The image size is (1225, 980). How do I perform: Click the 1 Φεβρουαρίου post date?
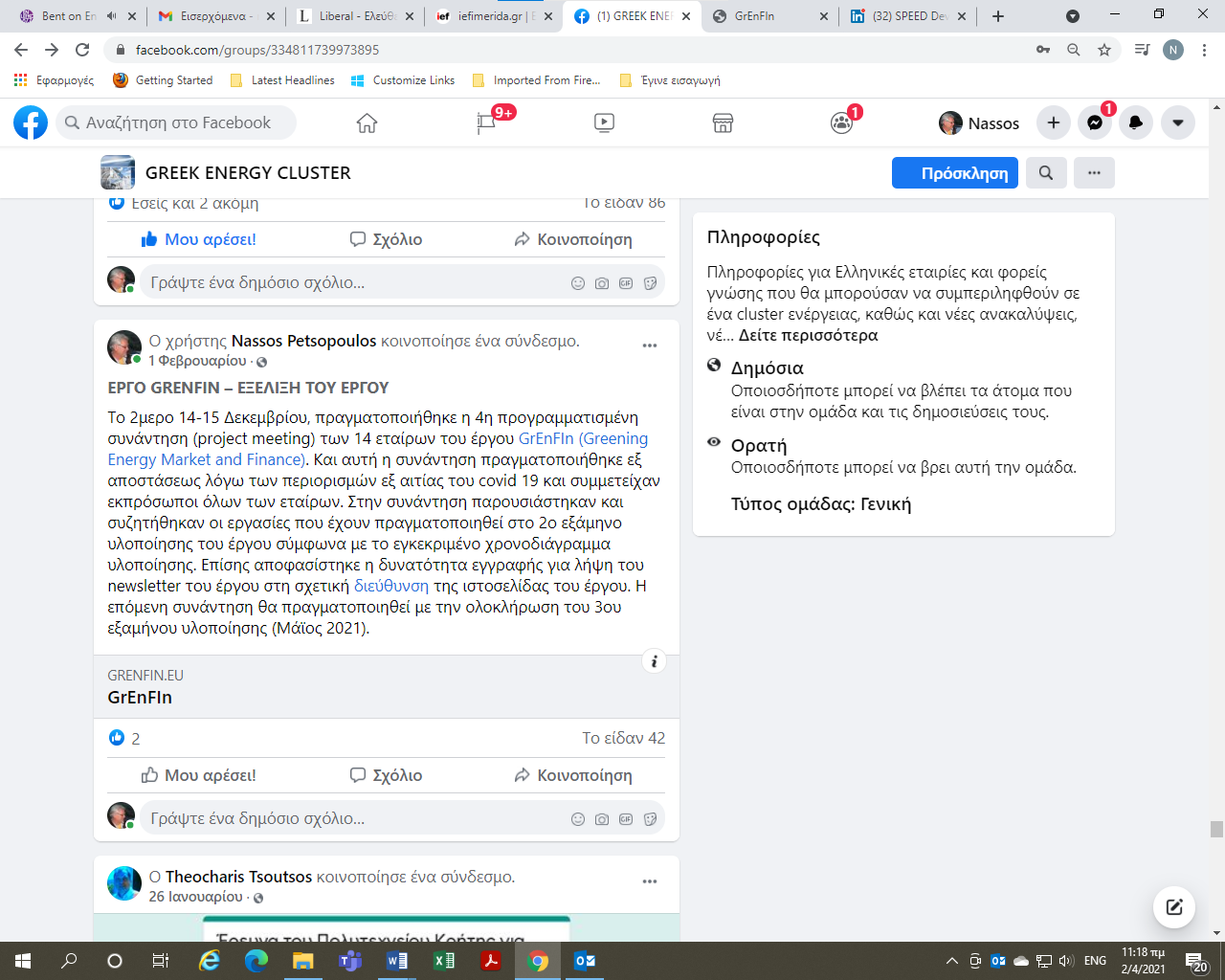coord(197,361)
